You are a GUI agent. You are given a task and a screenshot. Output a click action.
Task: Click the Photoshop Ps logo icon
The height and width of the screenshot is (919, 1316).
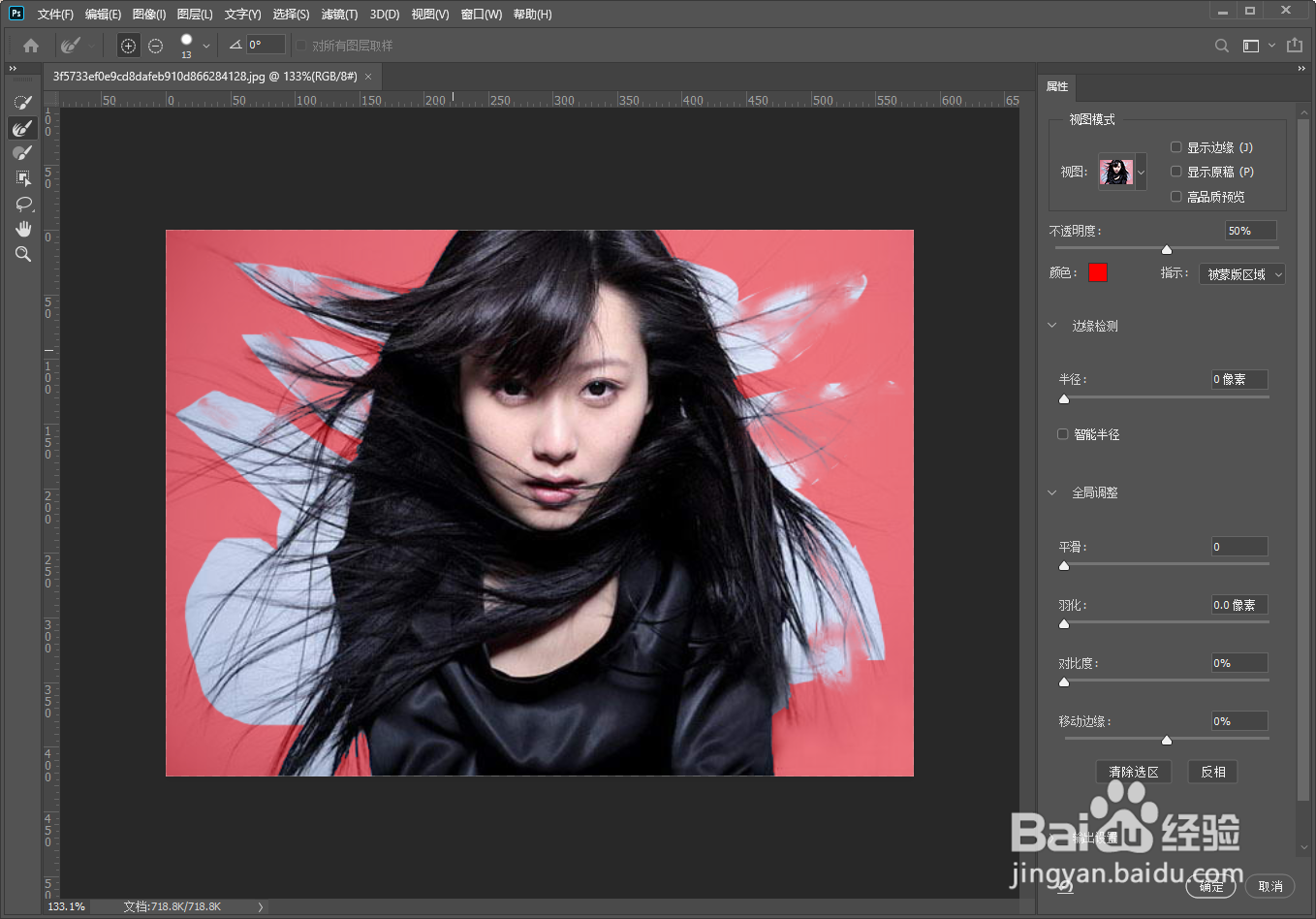click(16, 14)
